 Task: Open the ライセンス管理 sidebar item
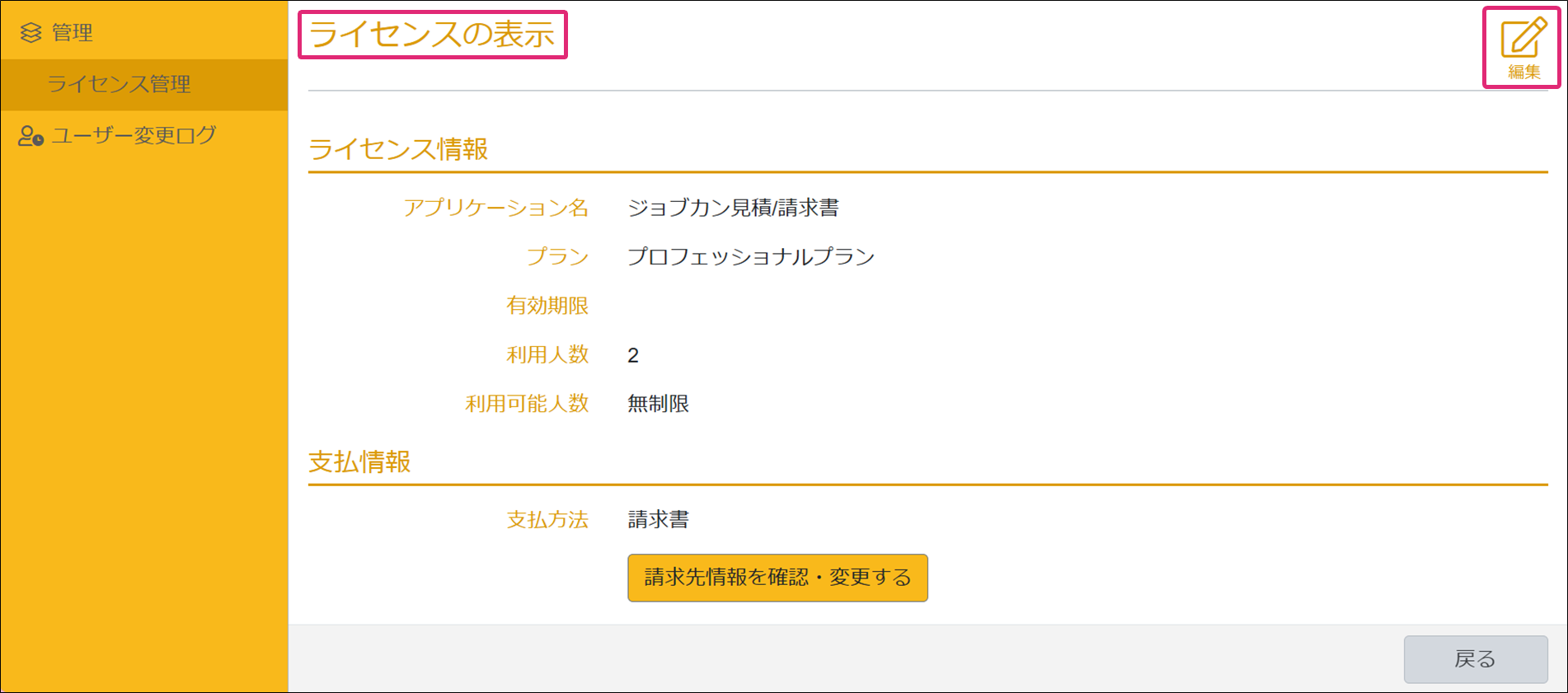click(x=119, y=84)
